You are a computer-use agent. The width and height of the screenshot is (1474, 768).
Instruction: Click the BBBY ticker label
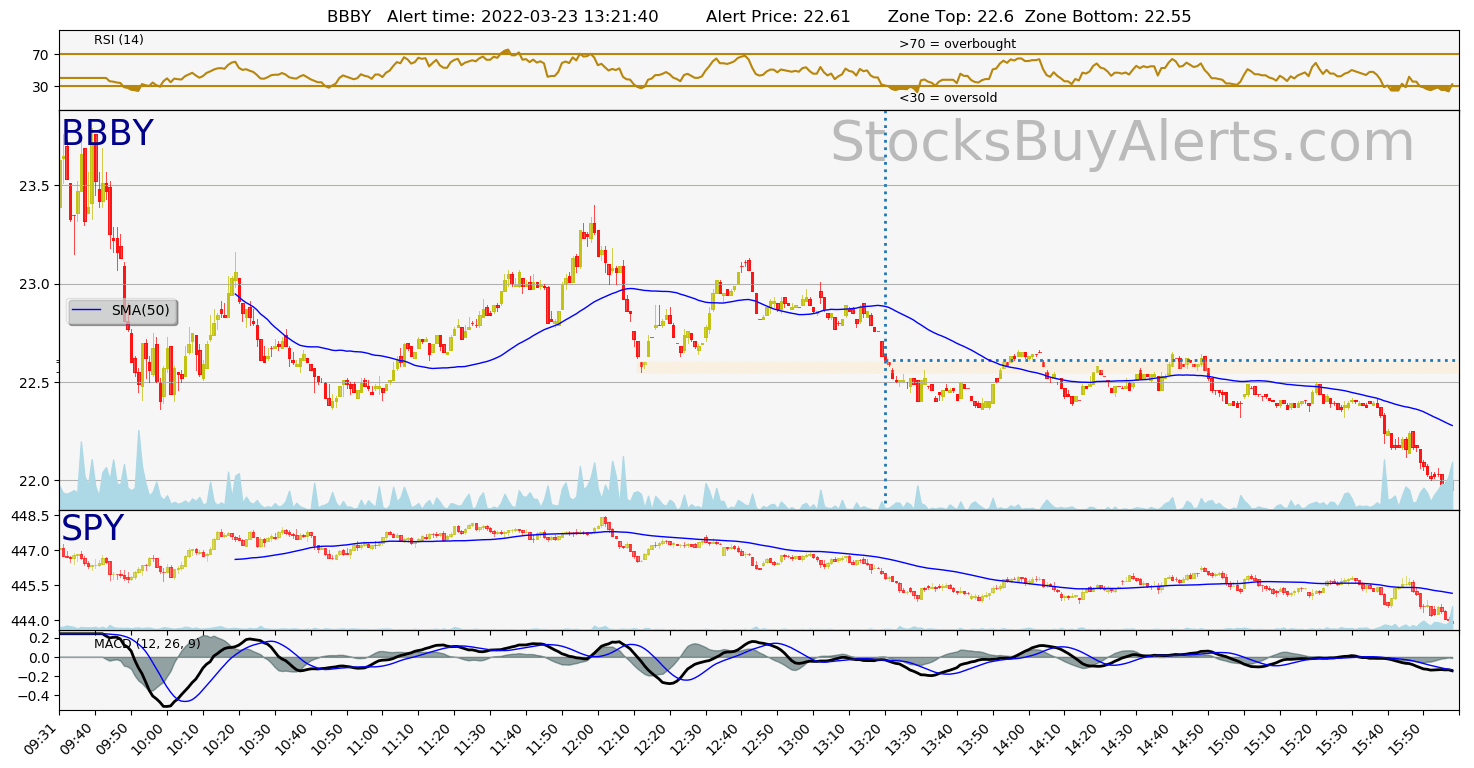click(x=107, y=134)
